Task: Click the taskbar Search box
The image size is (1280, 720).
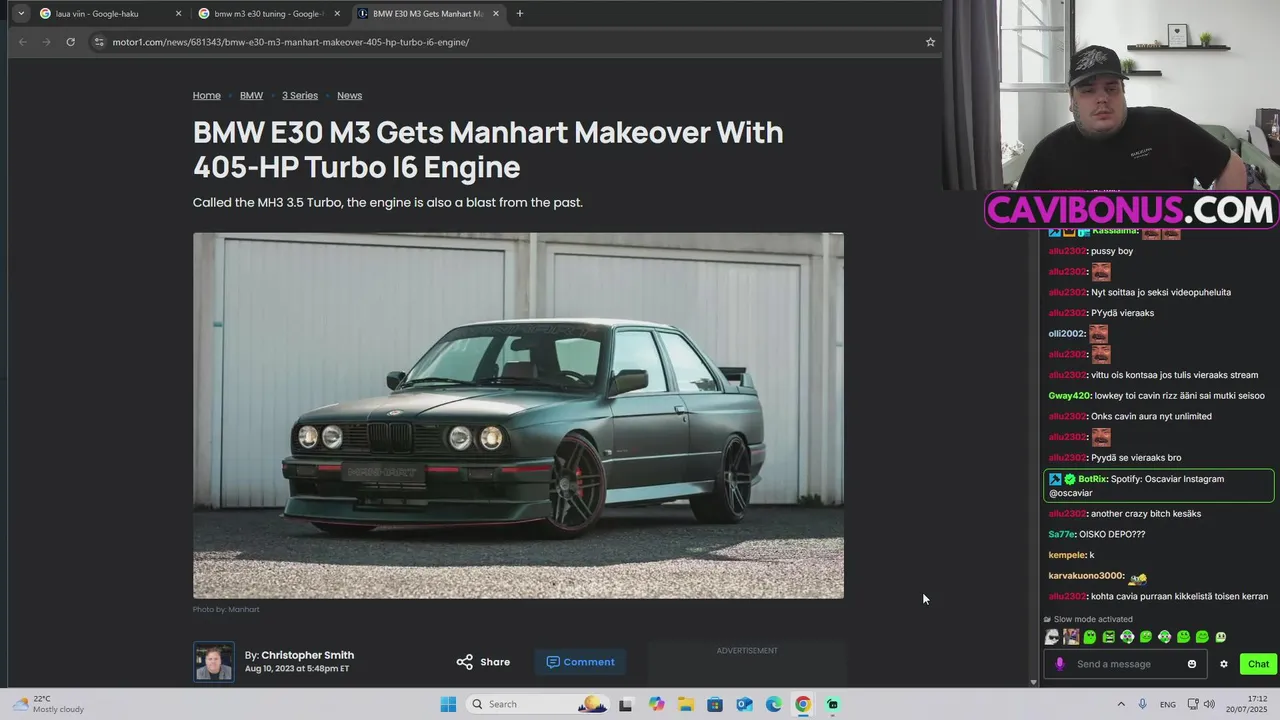Action: pos(539,704)
